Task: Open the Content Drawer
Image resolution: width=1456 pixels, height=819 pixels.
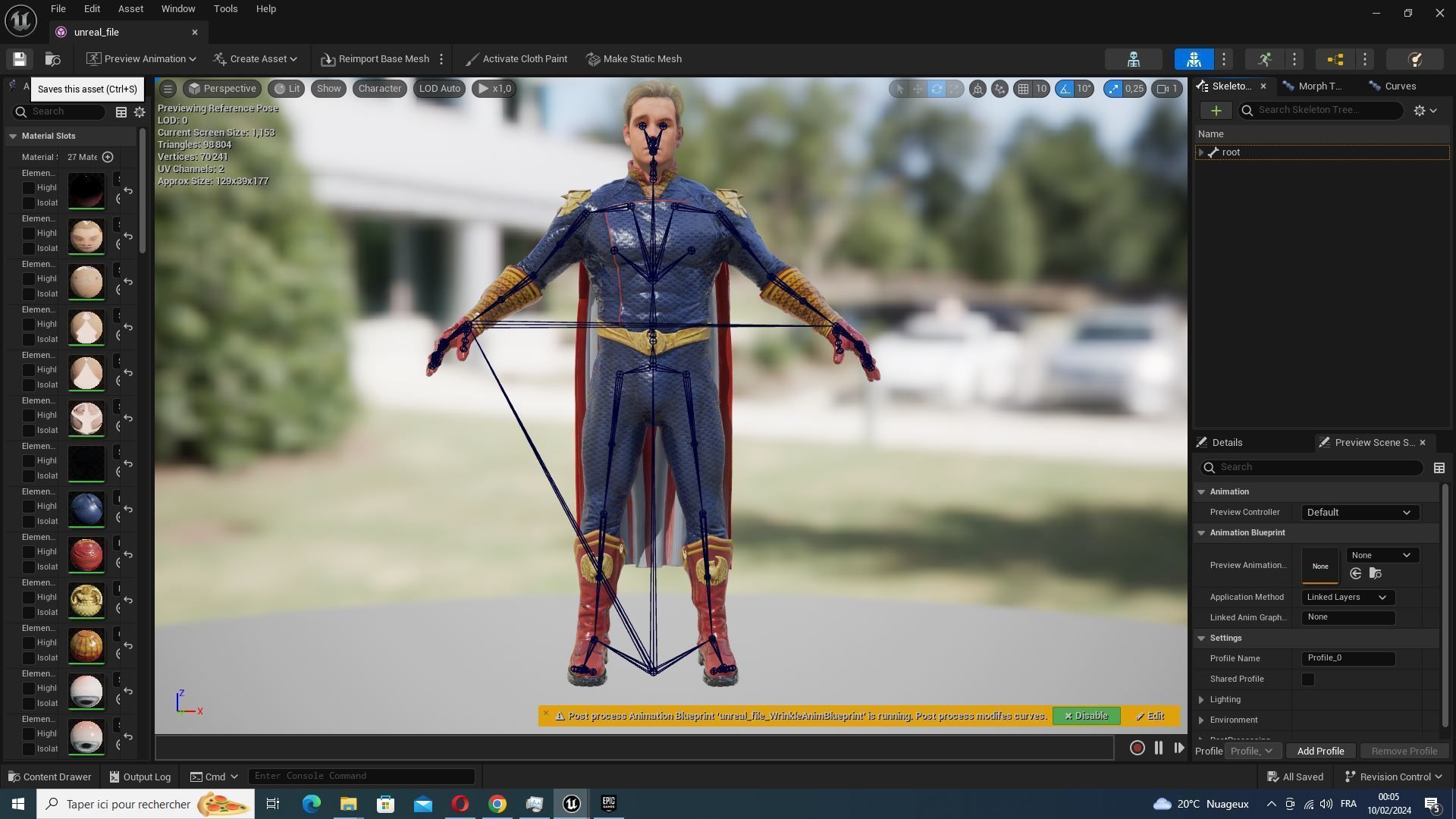Action: click(x=49, y=777)
